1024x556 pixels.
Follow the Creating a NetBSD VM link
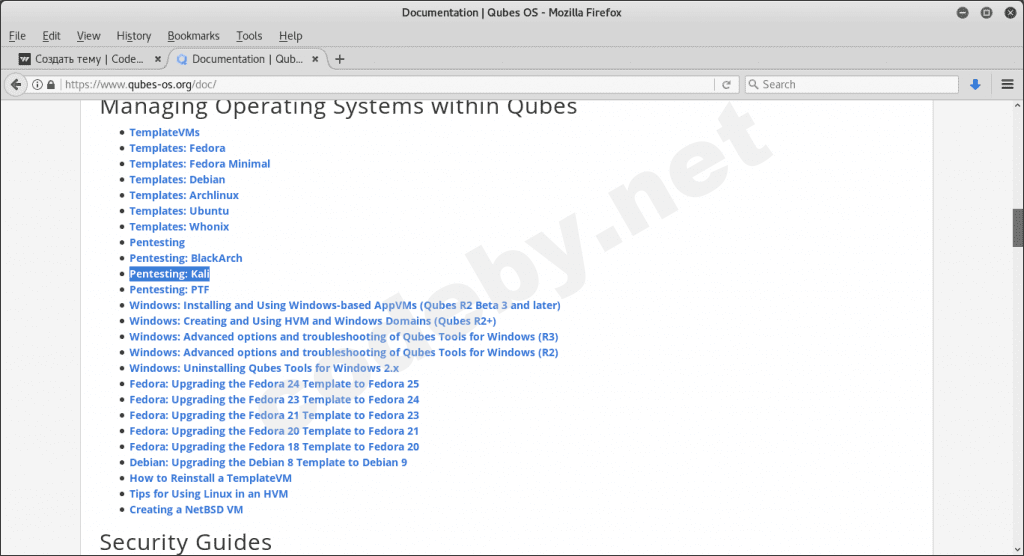point(186,510)
